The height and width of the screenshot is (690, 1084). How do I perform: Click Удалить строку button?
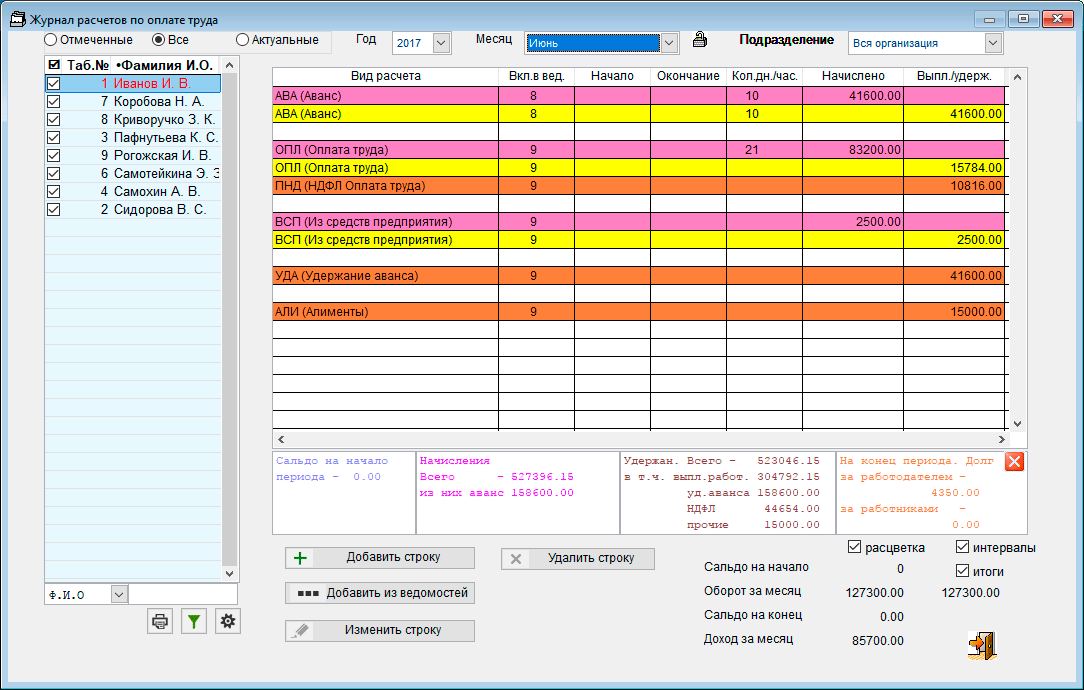tap(578, 559)
